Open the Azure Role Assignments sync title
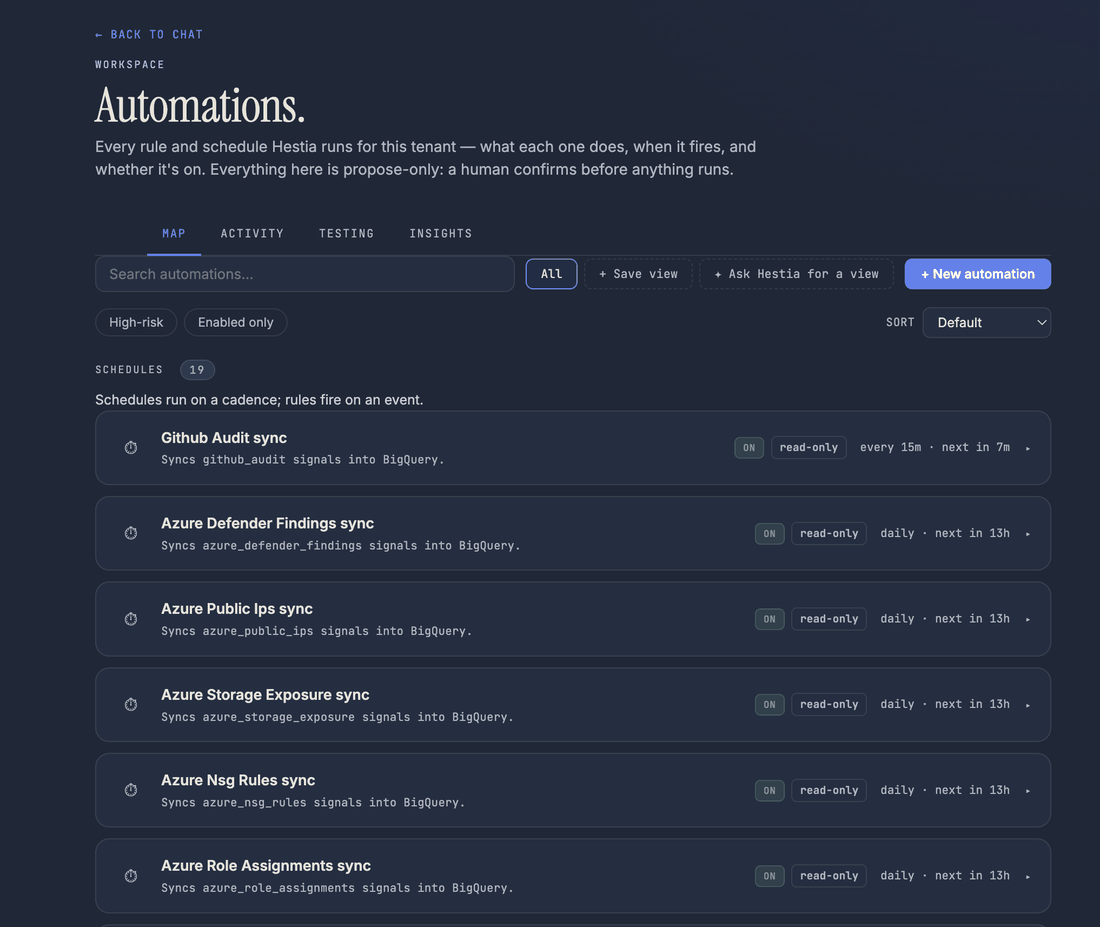This screenshot has height=927, width=1100. (266, 866)
